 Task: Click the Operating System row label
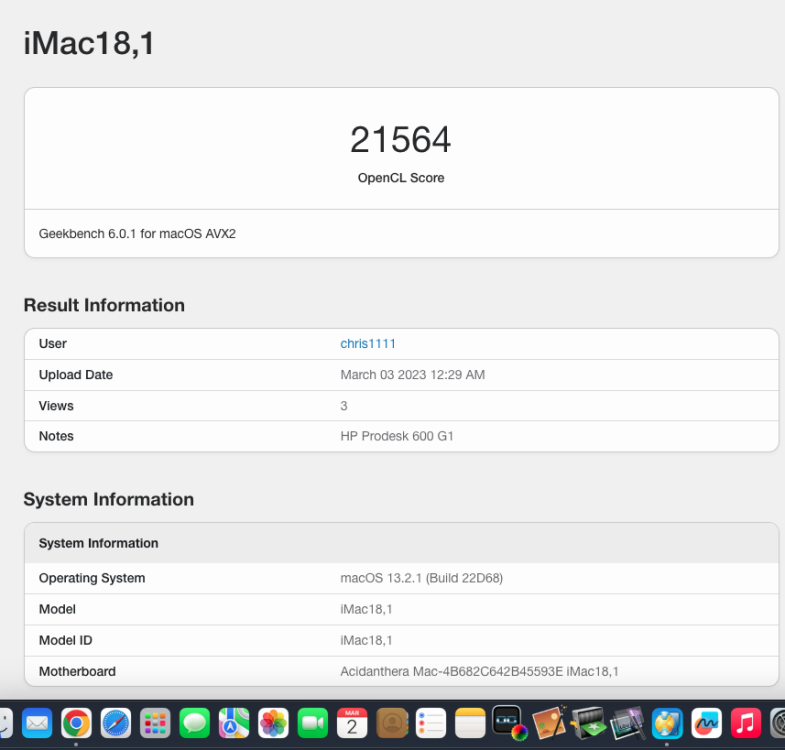click(x=92, y=578)
